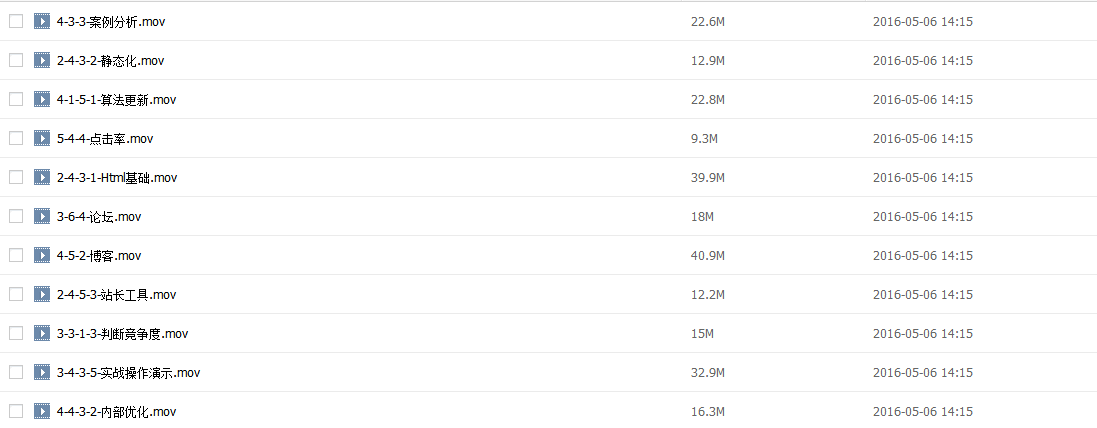The width and height of the screenshot is (1097, 428).
Task: Select the checkbox beside 5-4-4-点击率.mov
Action: [16, 138]
